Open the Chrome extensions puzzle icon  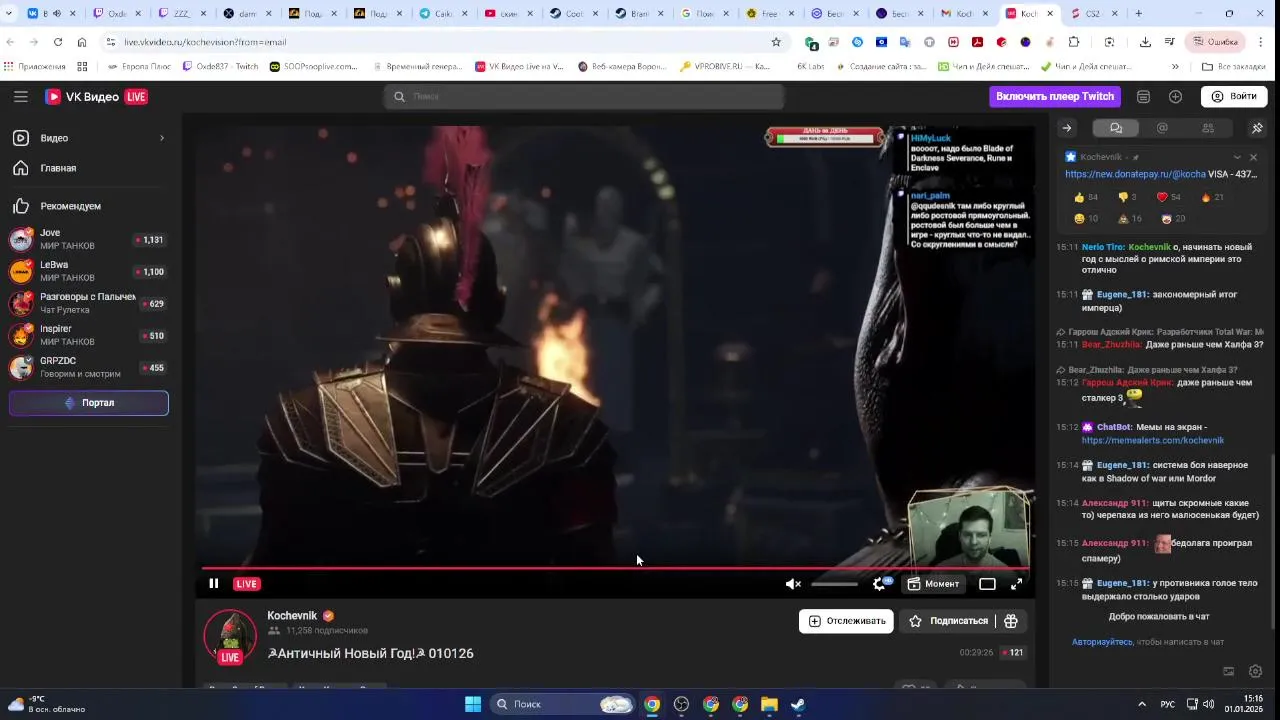(1074, 42)
